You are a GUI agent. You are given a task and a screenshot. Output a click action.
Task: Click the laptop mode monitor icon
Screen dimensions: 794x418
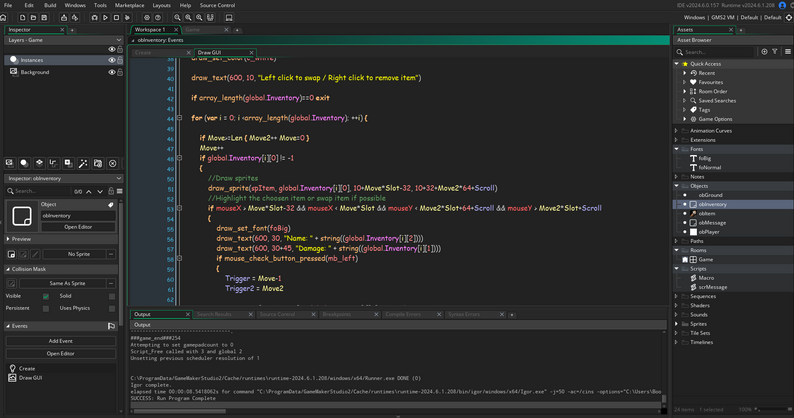coord(229,17)
